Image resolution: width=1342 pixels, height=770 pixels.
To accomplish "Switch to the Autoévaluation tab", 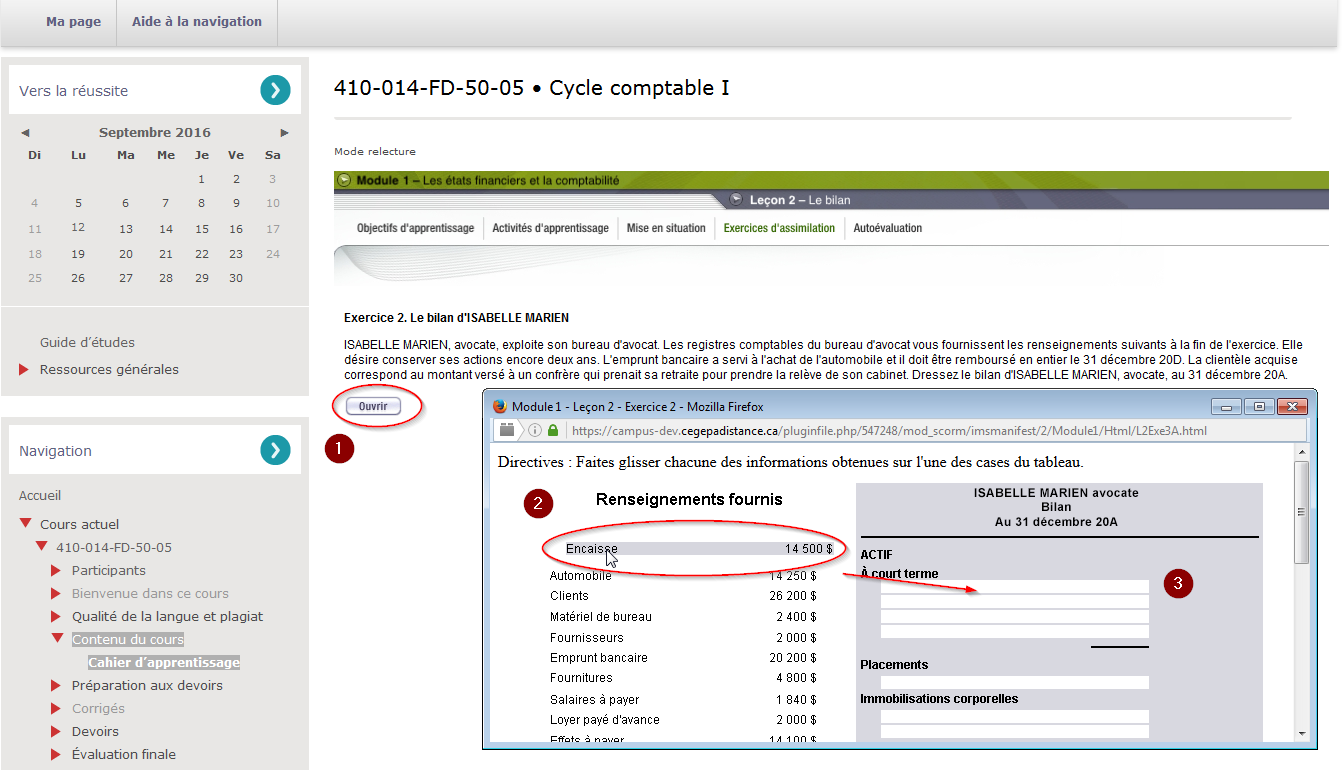I will tap(887, 228).
